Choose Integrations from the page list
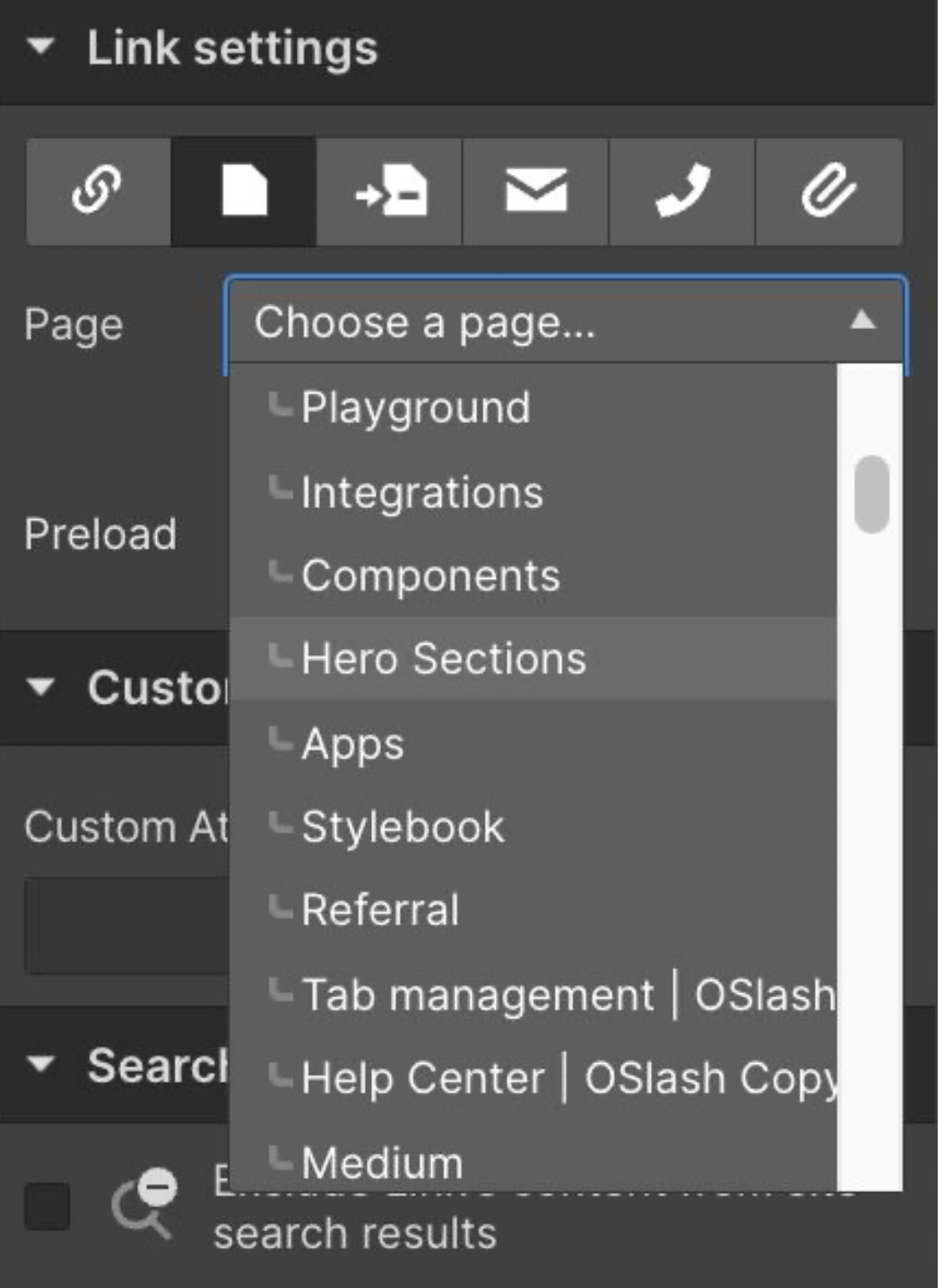The image size is (944, 1288). [422, 493]
